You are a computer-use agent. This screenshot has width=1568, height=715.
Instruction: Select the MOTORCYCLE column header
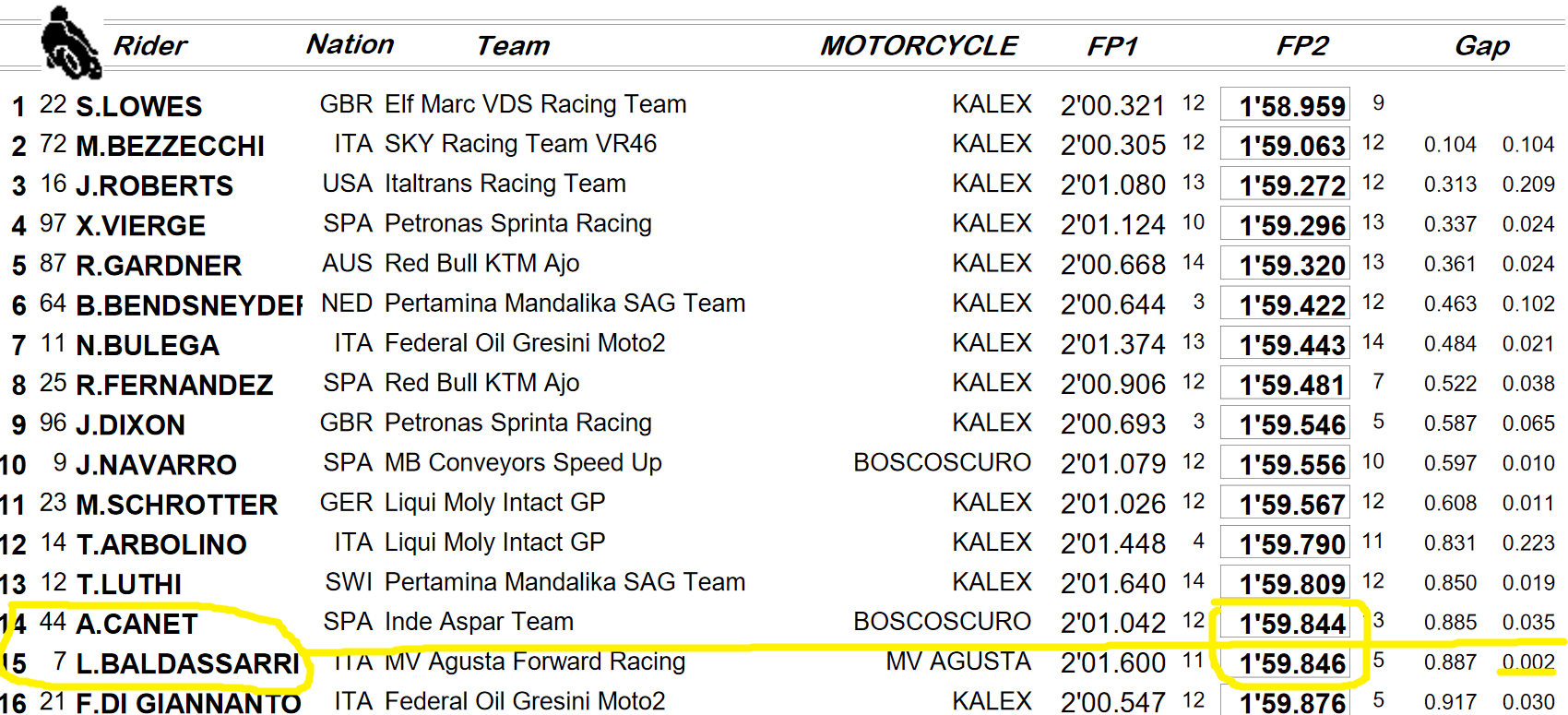pyautogui.click(x=919, y=45)
